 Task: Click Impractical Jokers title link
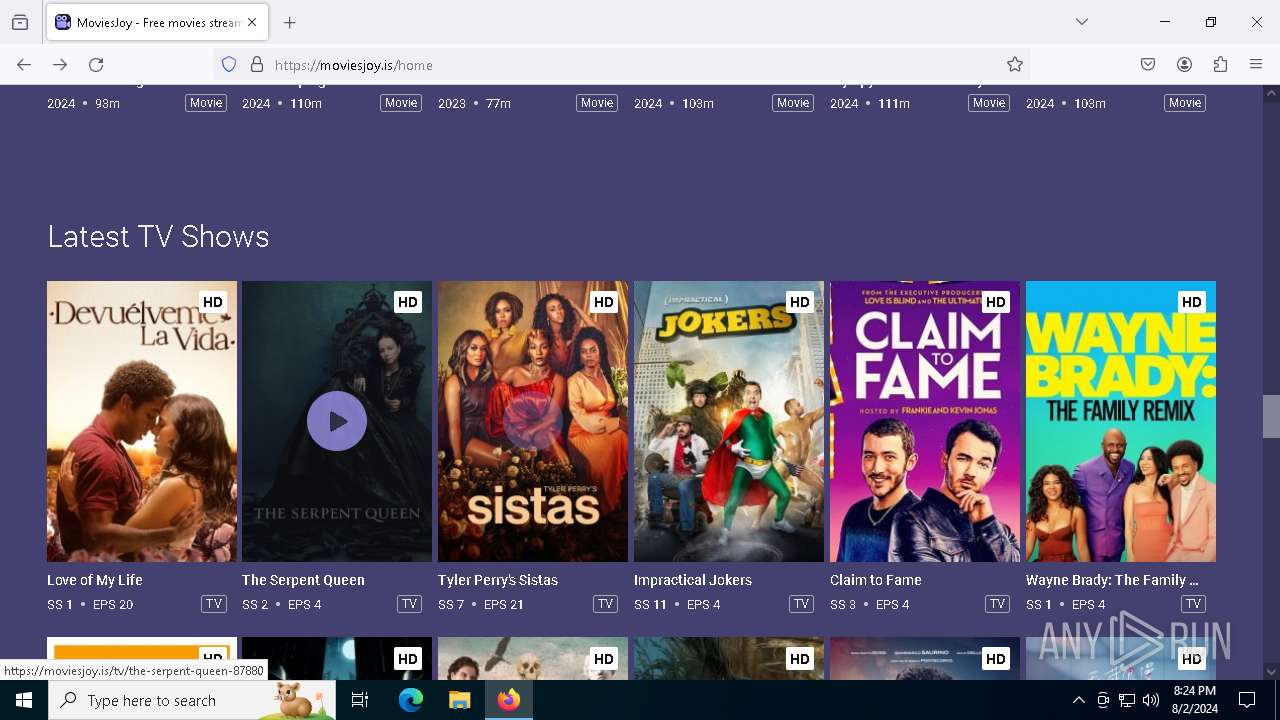click(692, 580)
